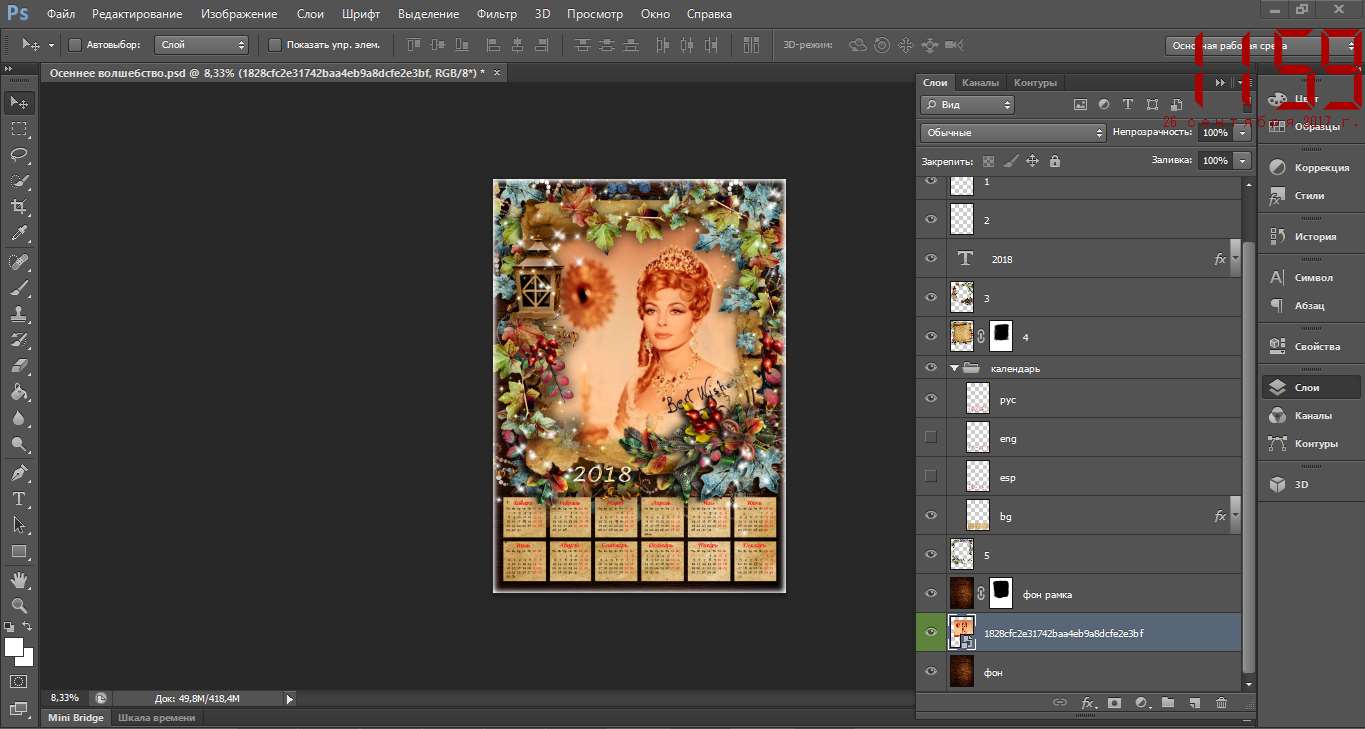Expand effects of the 2018 layer

point(1236,258)
